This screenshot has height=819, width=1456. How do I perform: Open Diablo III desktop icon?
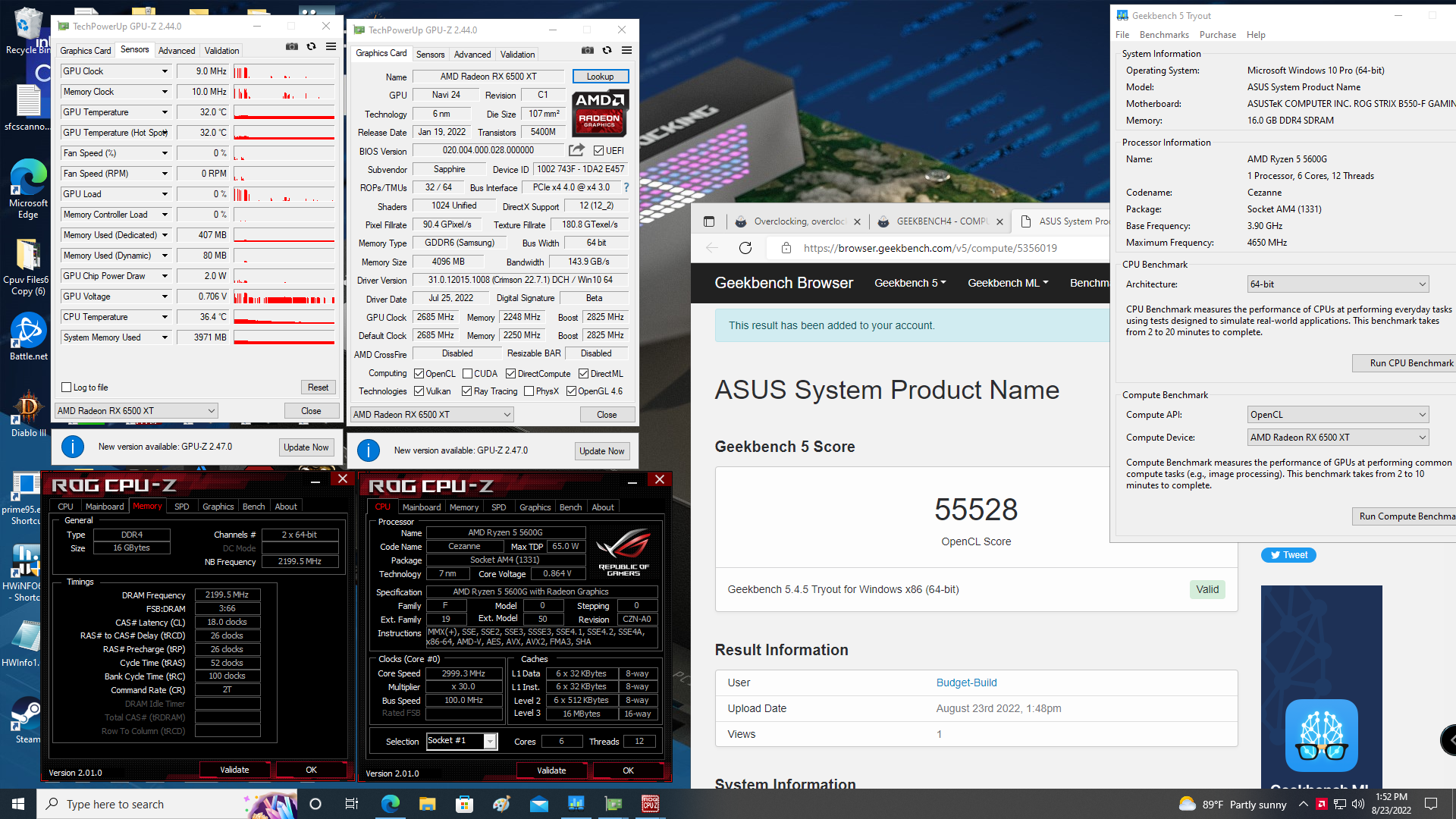(x=28, y=413)
